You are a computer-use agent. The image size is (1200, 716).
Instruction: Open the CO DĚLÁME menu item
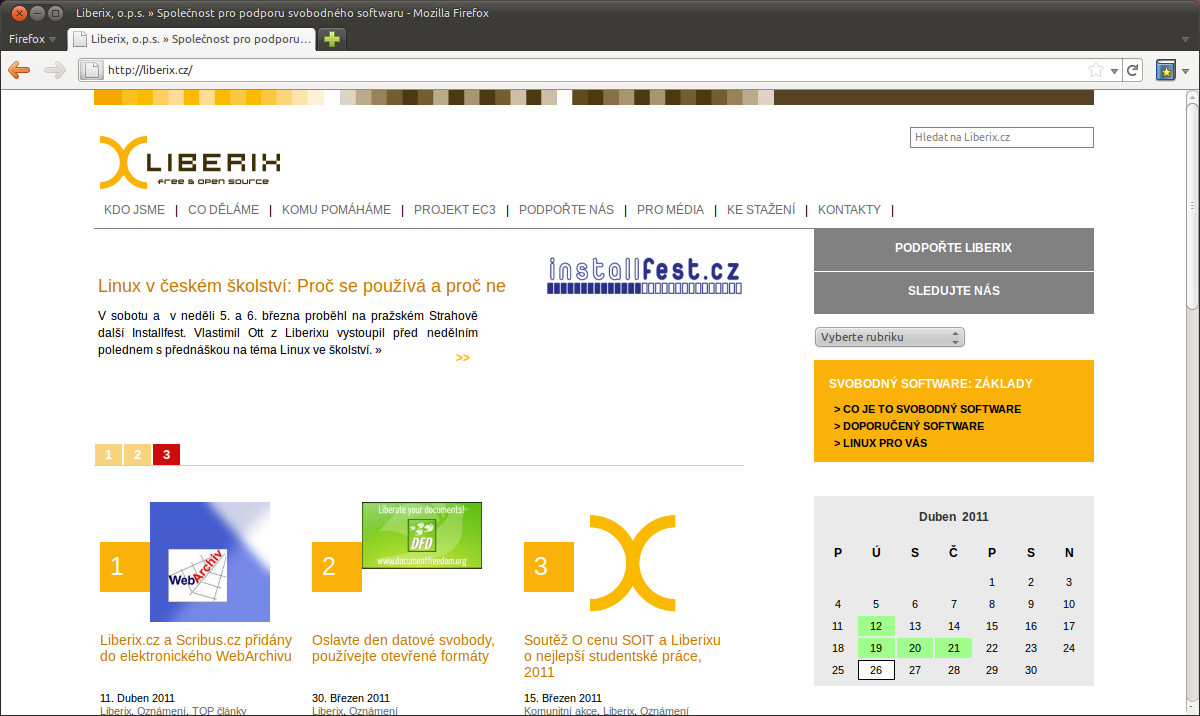point(223,210)
